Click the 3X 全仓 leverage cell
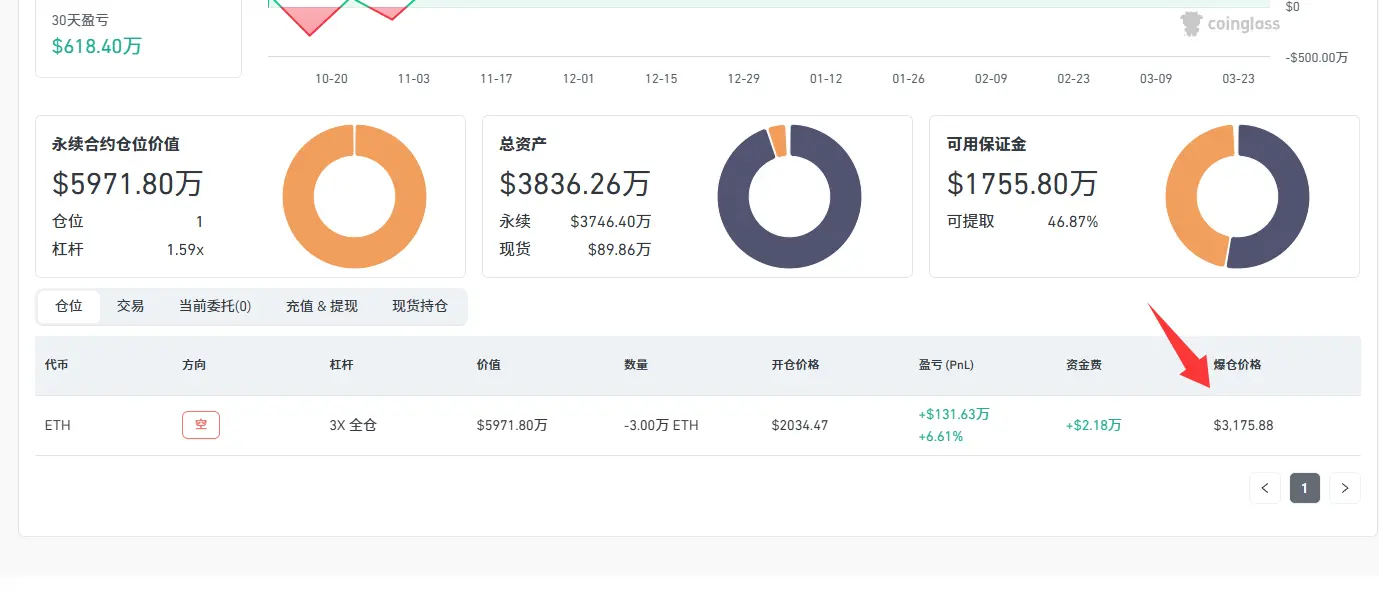This screenshot has width=1379, height=594. click(x=352, y=425)
